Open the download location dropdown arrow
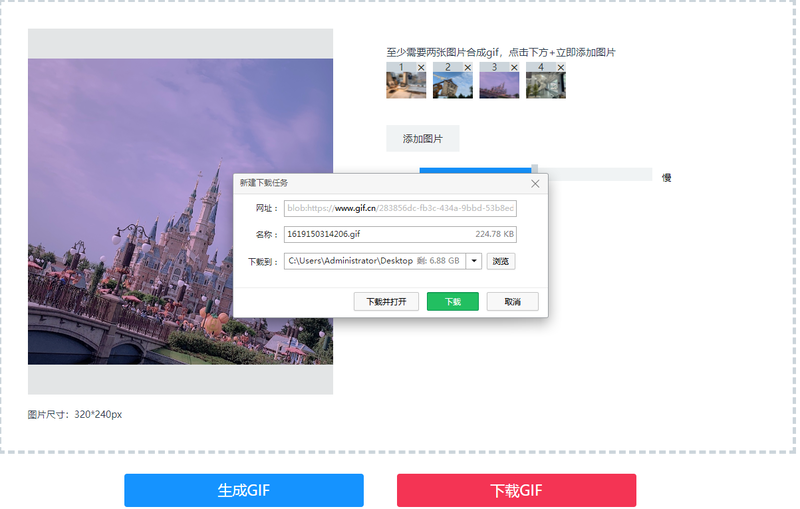This screenshot has width=800, height=509. [x=474, y=261]
